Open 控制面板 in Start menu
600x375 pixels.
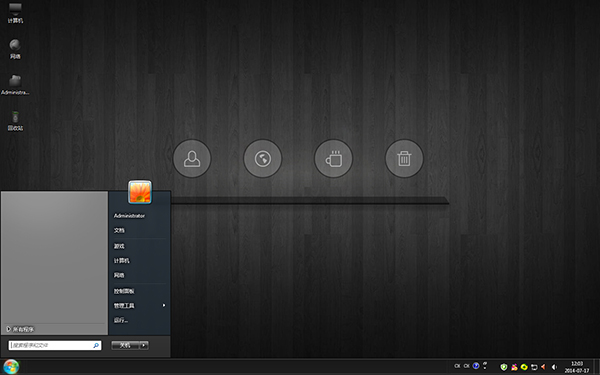124,291
